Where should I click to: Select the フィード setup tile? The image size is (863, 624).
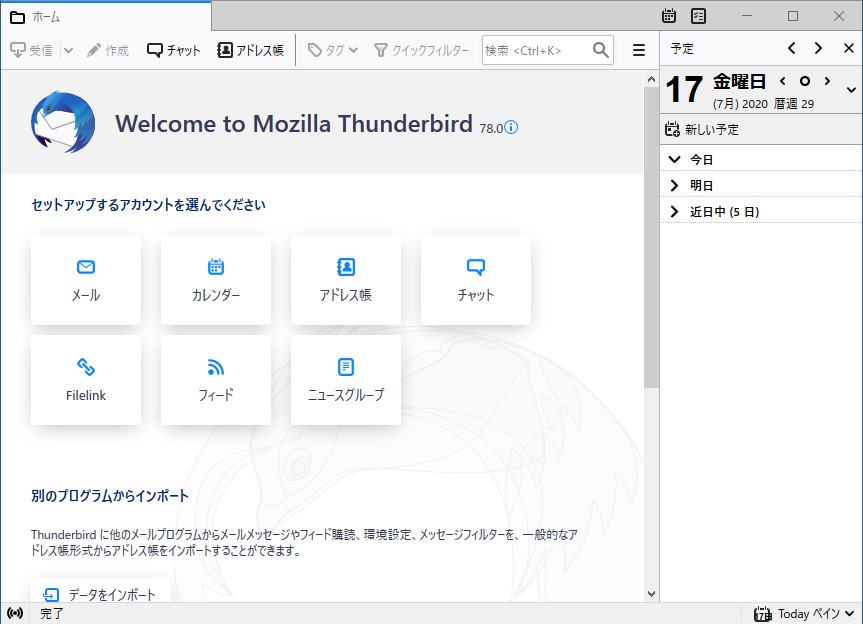point(215,380)
